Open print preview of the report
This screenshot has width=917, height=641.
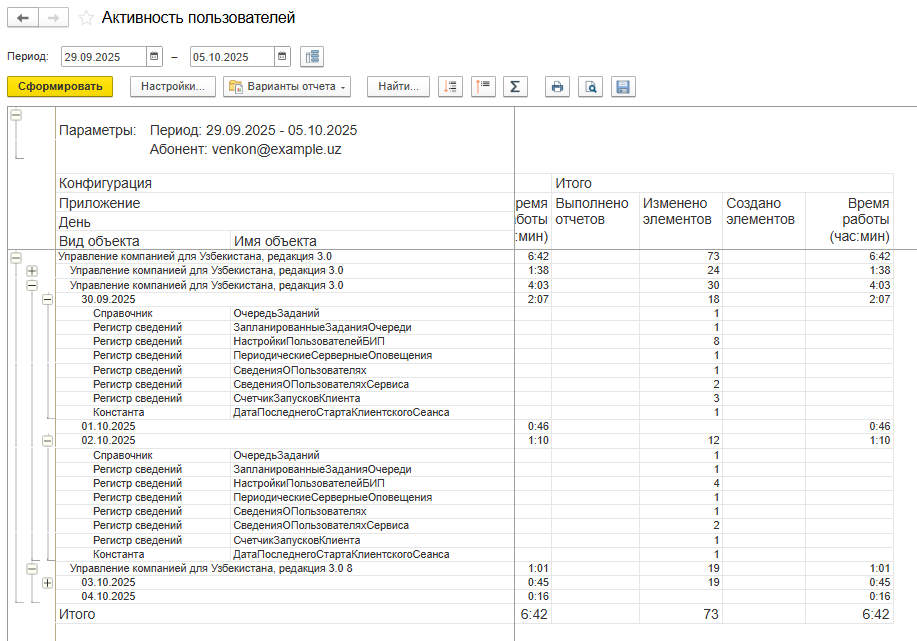pos(591,87)
